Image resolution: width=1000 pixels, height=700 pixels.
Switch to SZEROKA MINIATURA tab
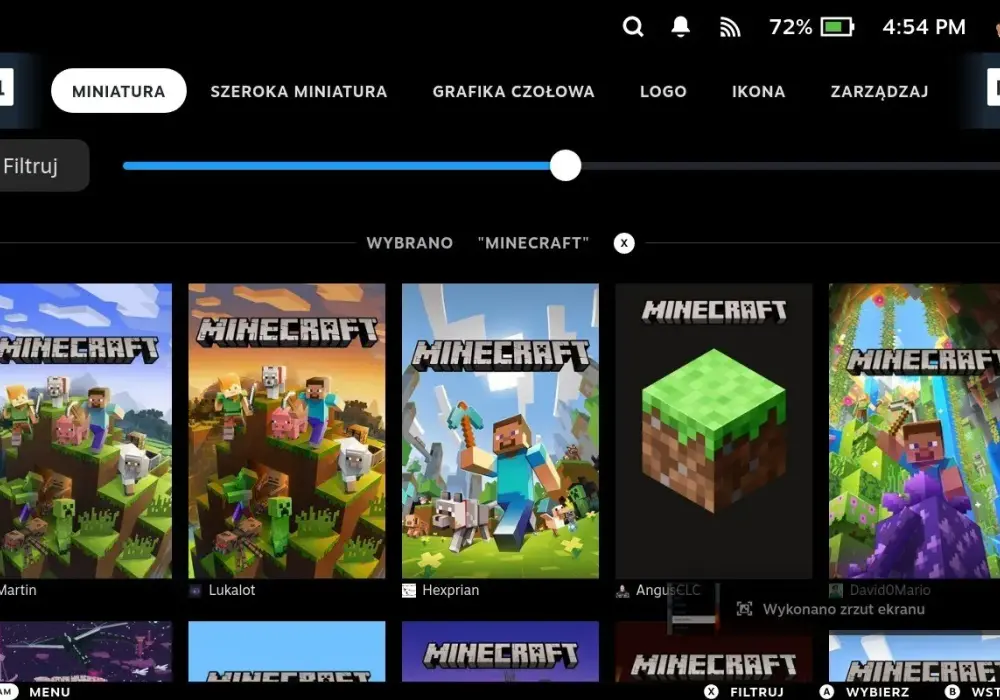(x=298, y=91)
